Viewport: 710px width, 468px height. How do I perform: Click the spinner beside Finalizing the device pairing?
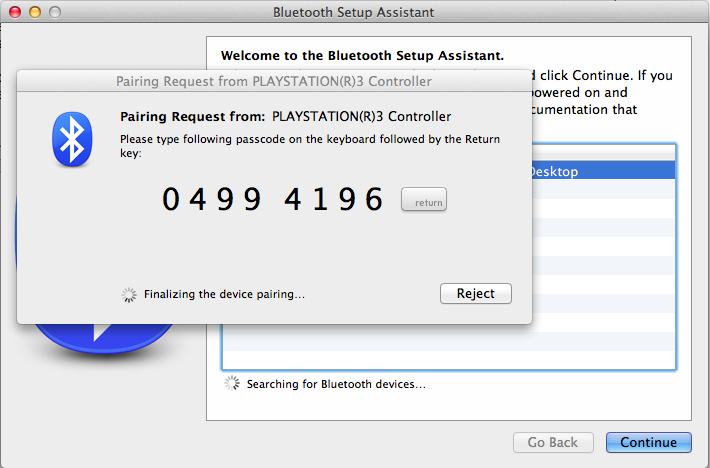pos(129,295)
